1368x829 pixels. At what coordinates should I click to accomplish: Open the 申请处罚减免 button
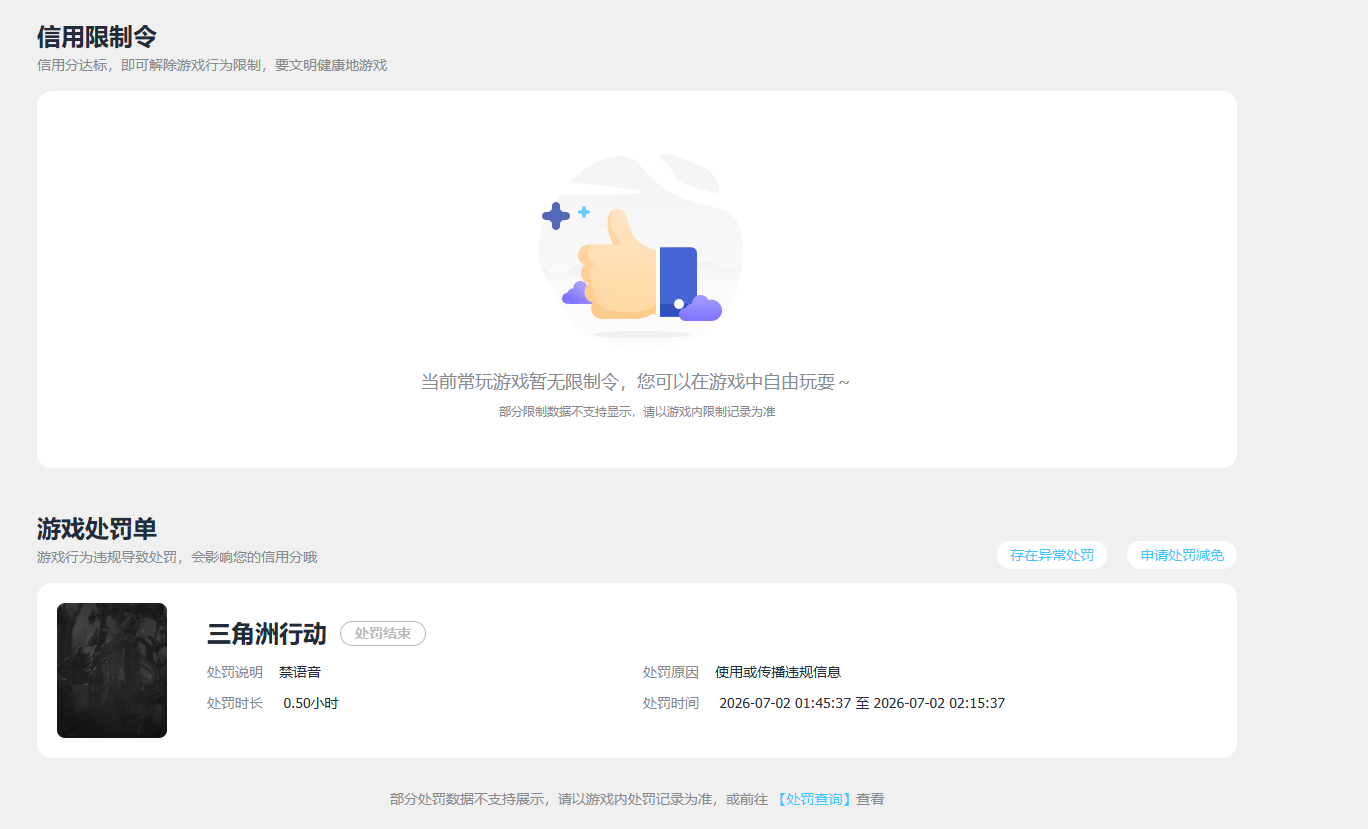[1182, 555]
